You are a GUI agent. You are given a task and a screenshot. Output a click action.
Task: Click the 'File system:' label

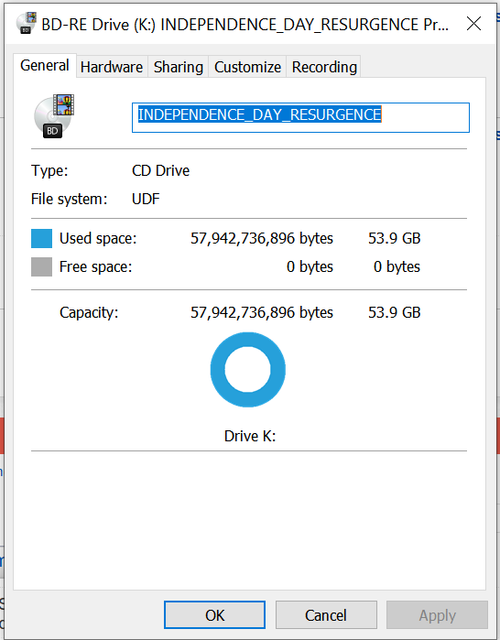pos(69,199)
